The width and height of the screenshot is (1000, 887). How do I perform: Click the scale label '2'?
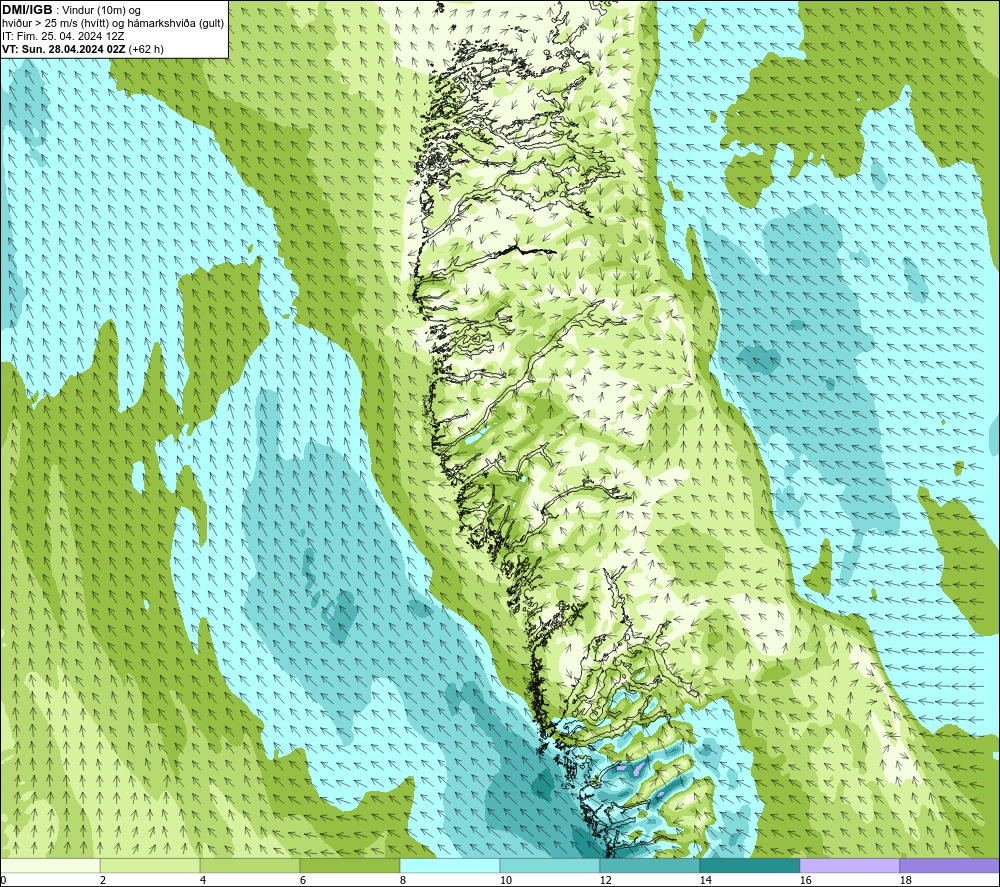[103, 881]
